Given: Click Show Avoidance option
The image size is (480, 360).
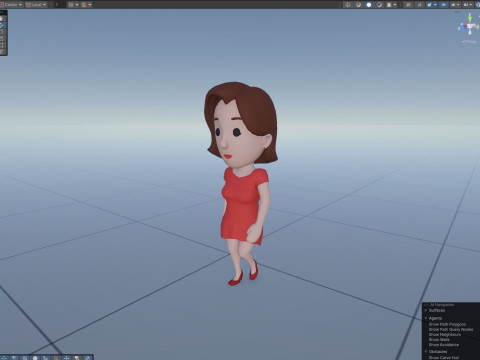Looking at the screenshot, I should pos(444,345).
